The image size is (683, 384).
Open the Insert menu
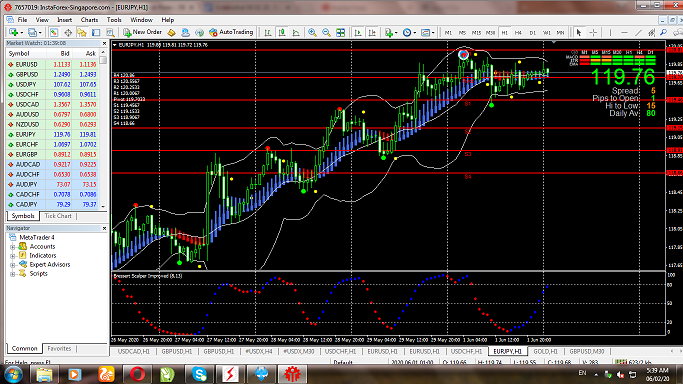pos(64,20)
